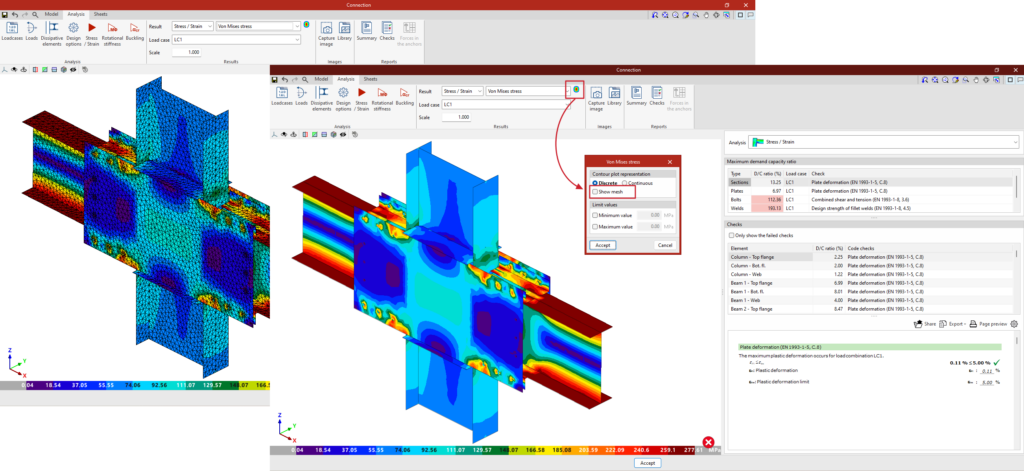Run Buckling analysis in the front window
This screenshot has width=1024, height=471.
point(405,97)
